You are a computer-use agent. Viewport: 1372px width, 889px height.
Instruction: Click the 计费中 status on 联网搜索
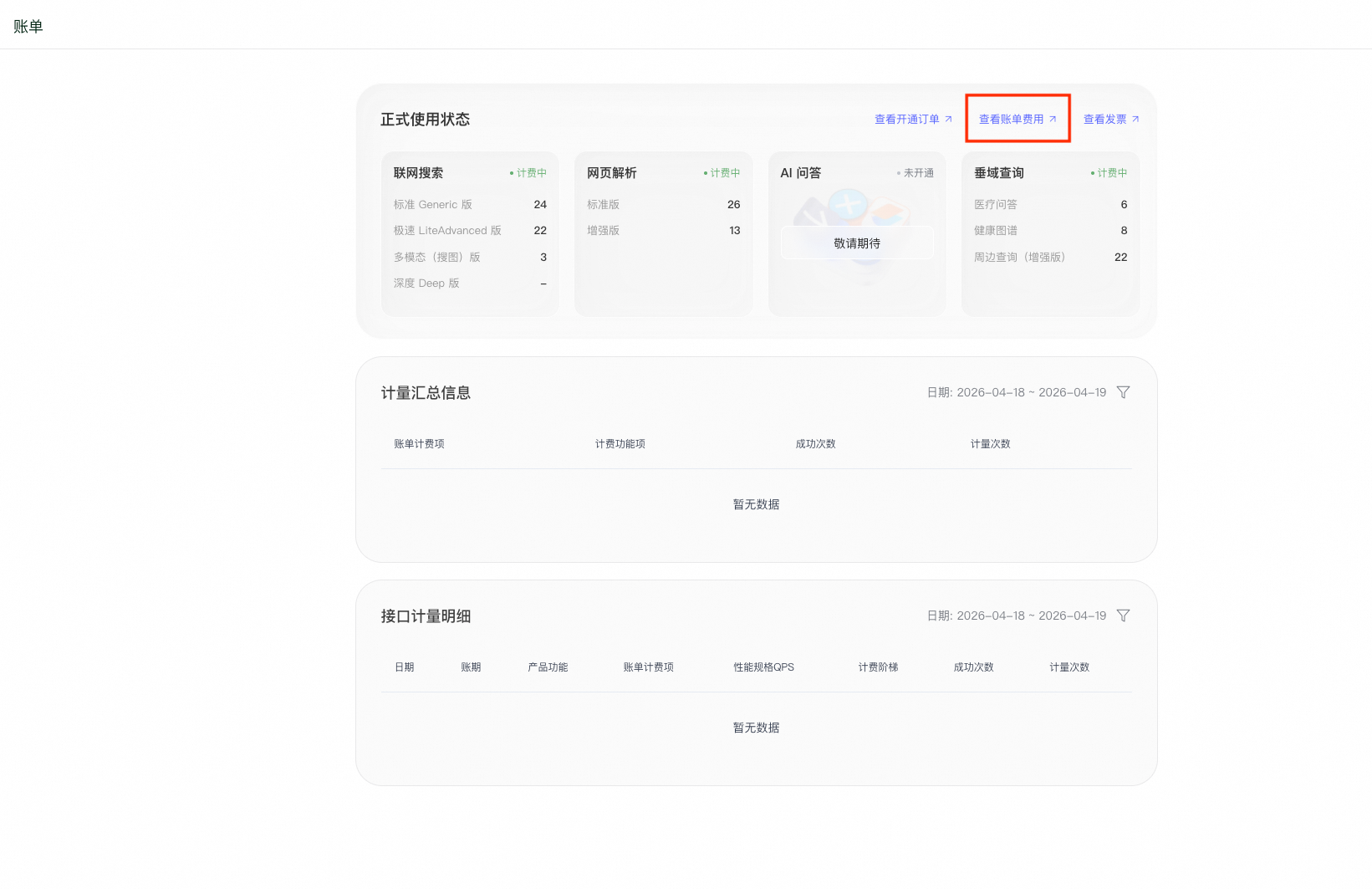tap(528, 173)
